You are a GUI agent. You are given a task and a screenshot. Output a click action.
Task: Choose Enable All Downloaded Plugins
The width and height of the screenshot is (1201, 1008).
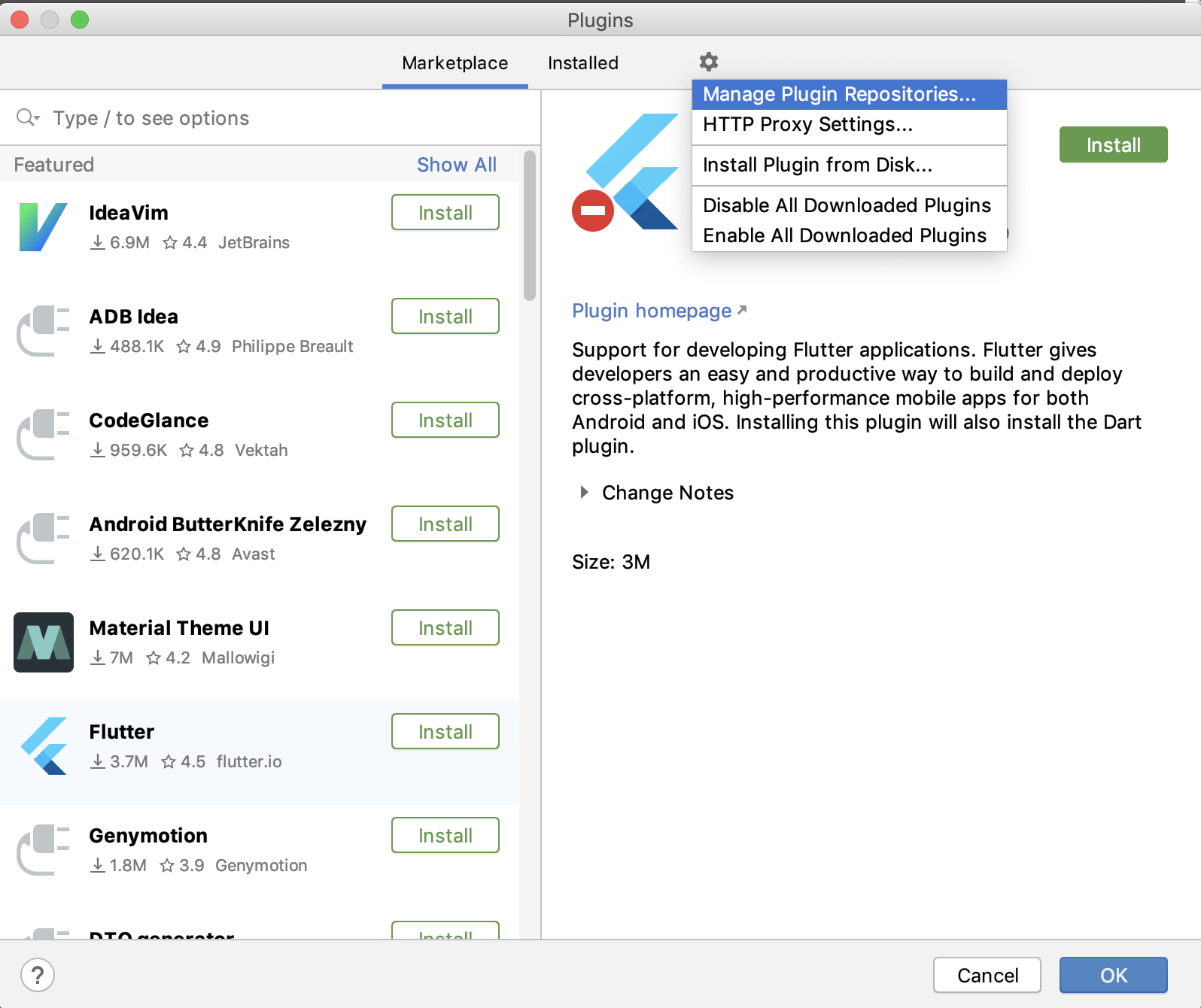[x=850, y=235]
